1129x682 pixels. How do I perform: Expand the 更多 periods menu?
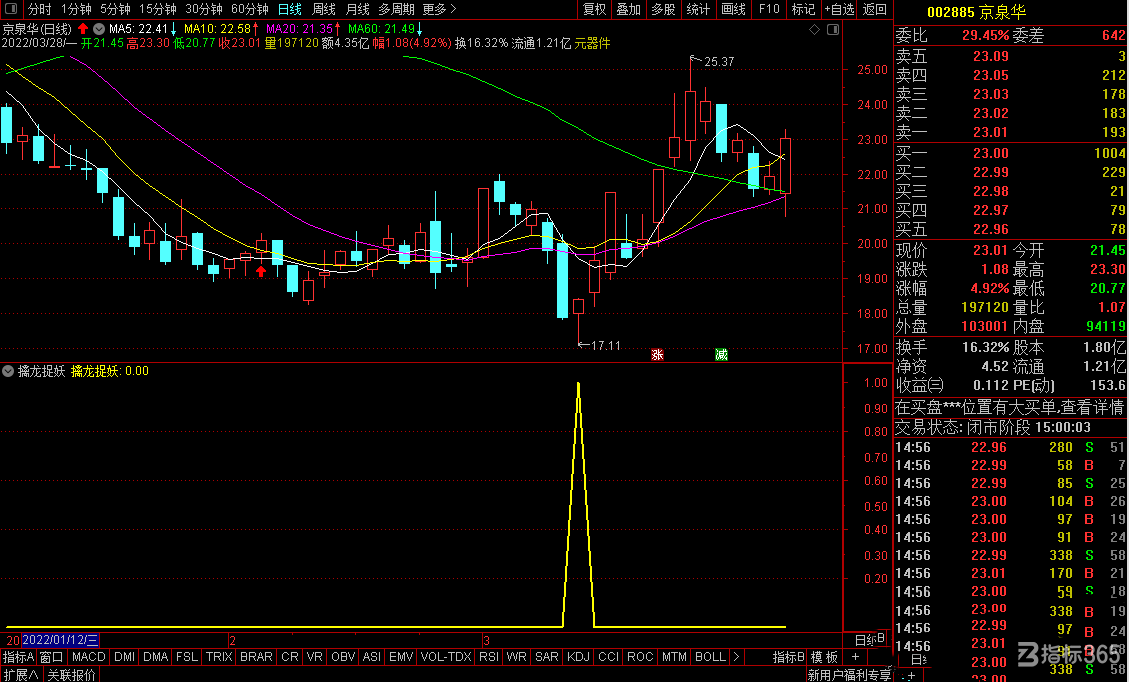pos(439,9)
